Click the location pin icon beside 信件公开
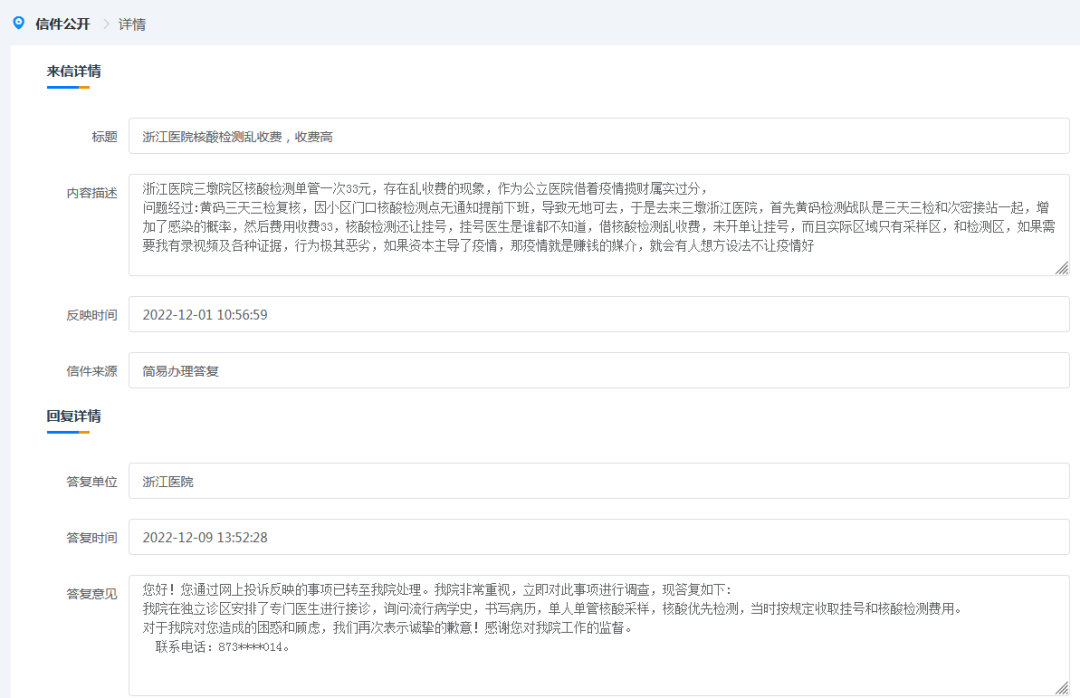 (x=19, y=23)
